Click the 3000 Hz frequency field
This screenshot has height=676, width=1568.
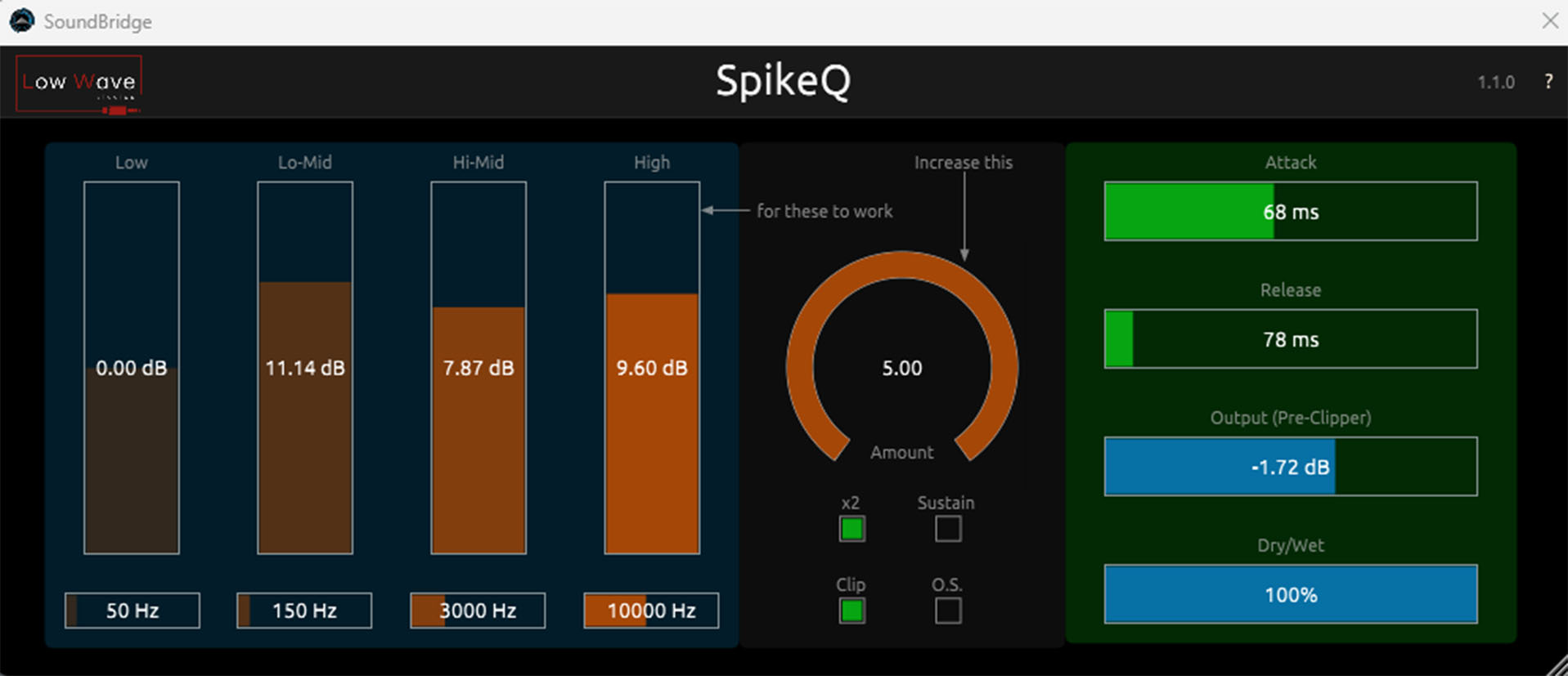point(478,611)
